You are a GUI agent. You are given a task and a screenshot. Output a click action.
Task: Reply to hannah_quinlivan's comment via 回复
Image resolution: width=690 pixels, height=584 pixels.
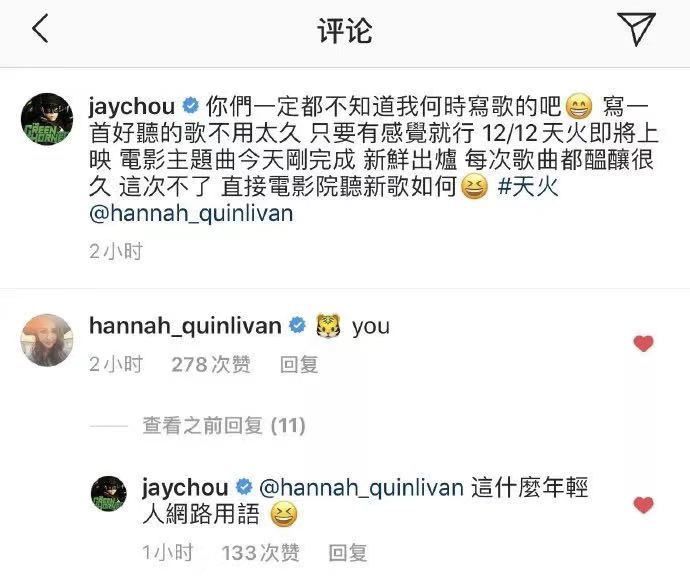[x=299, y=365]
